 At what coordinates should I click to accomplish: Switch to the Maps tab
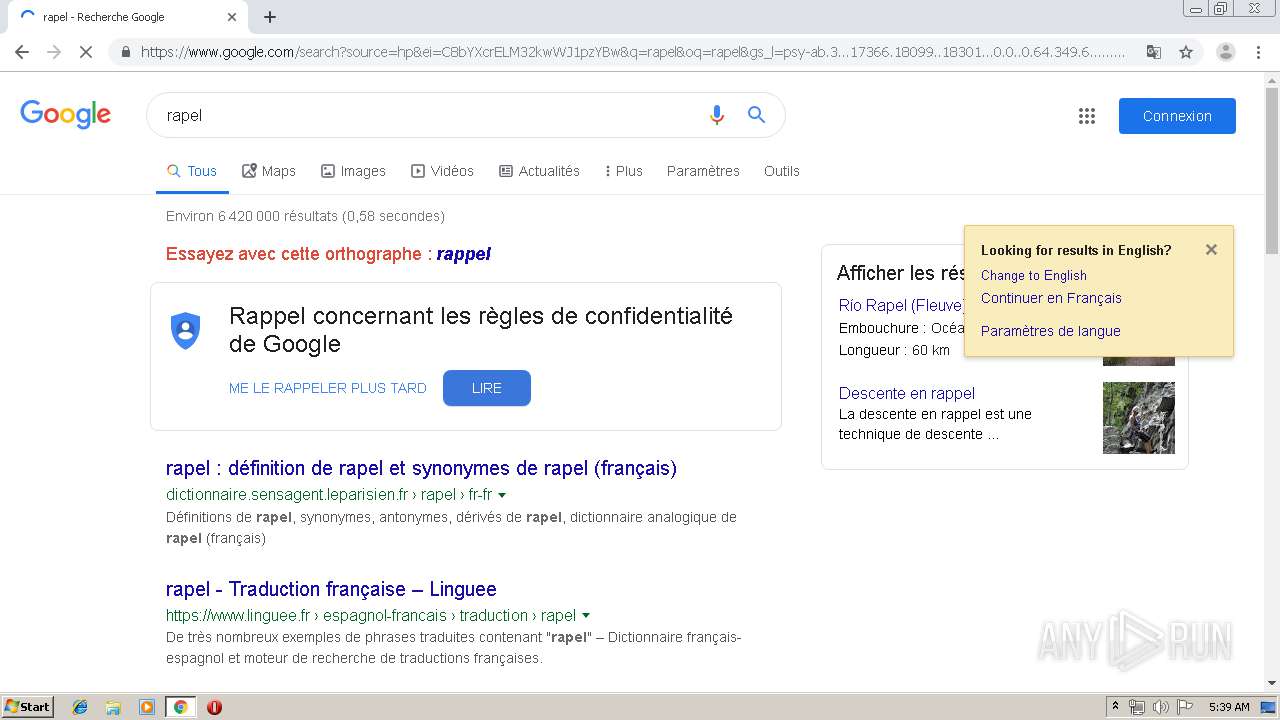tap(269, 171)
